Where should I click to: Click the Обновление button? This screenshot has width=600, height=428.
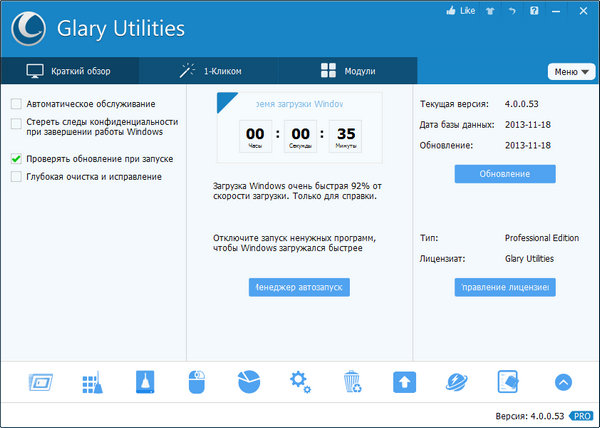[504, 174]
